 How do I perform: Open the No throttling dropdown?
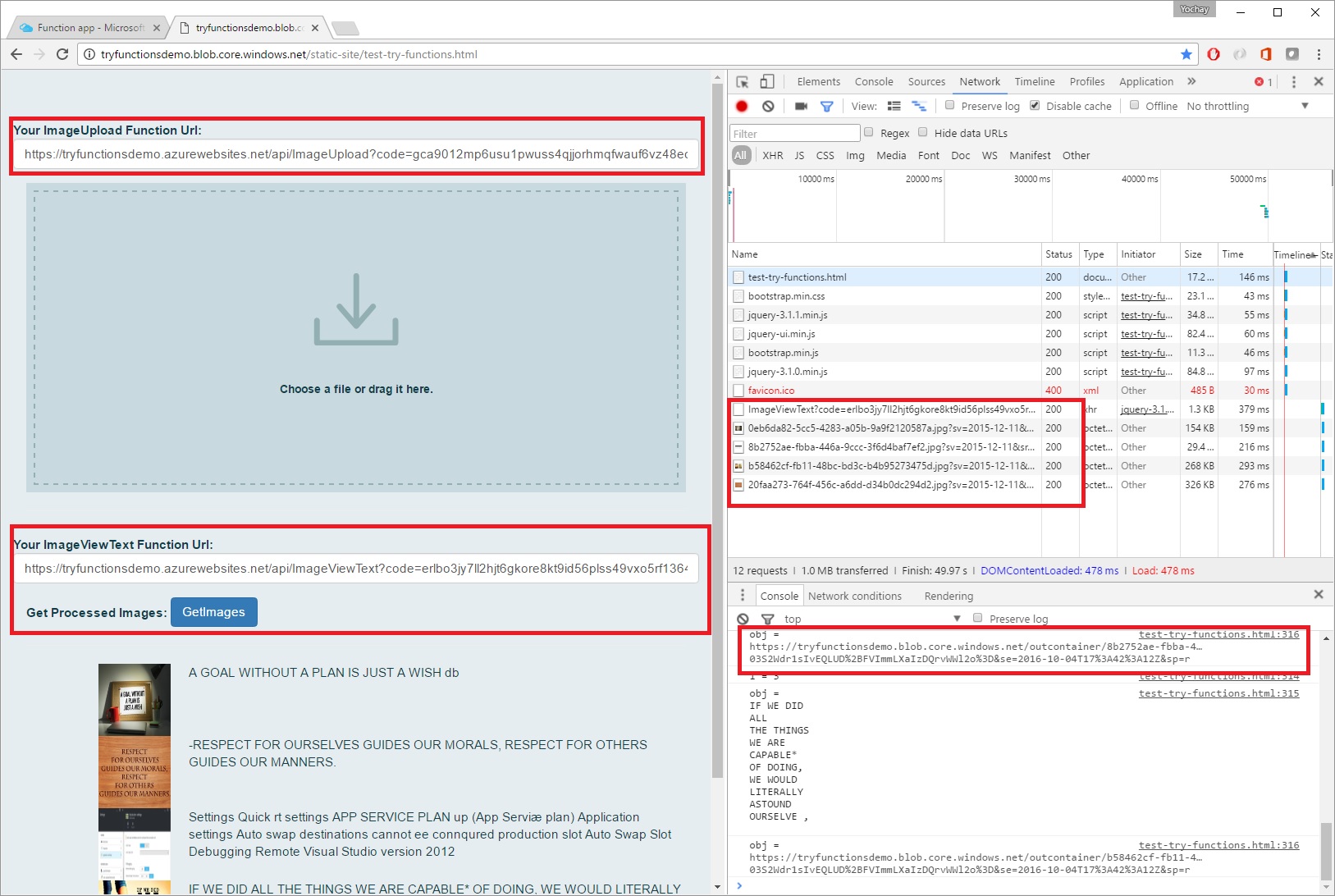[1246, 106]
